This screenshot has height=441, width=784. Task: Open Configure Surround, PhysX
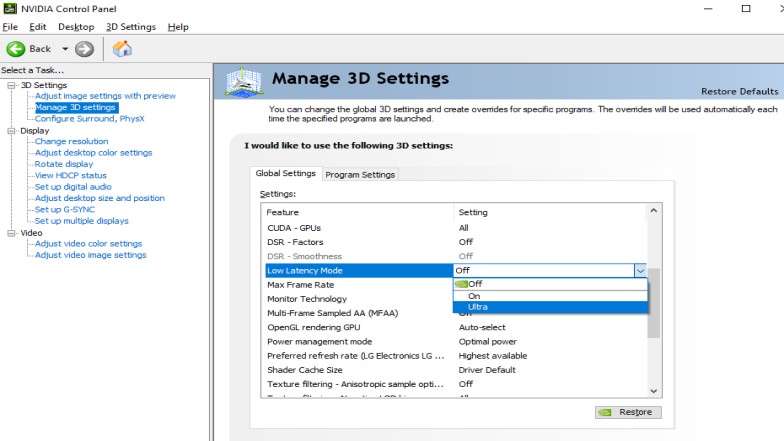tap(90, 119)
